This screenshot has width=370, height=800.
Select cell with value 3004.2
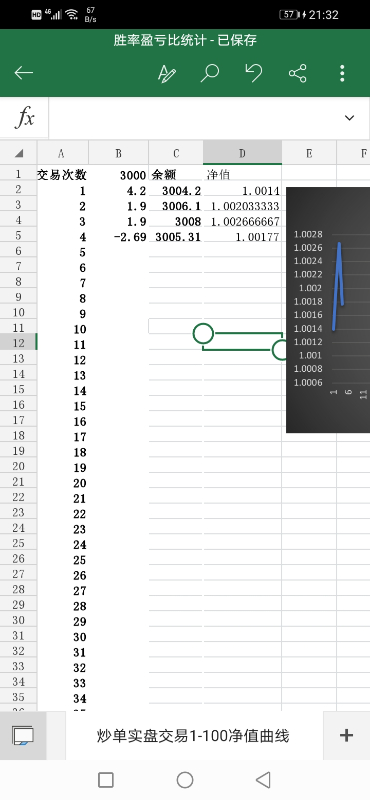click(176, 191)
